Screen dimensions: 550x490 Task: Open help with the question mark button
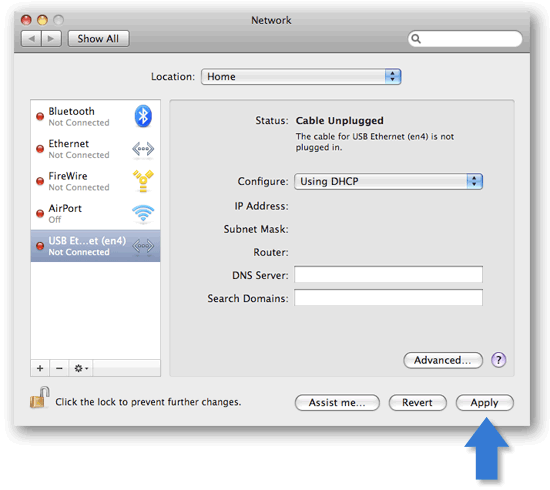point(498,360)
